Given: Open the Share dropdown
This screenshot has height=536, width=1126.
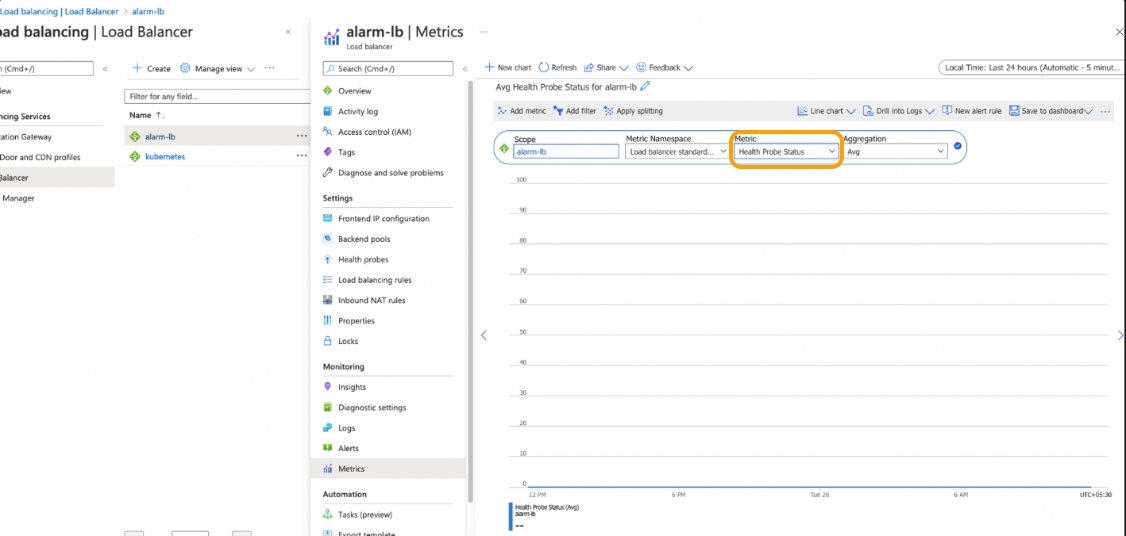Looking at the screenshot, I should coord(606,68).
